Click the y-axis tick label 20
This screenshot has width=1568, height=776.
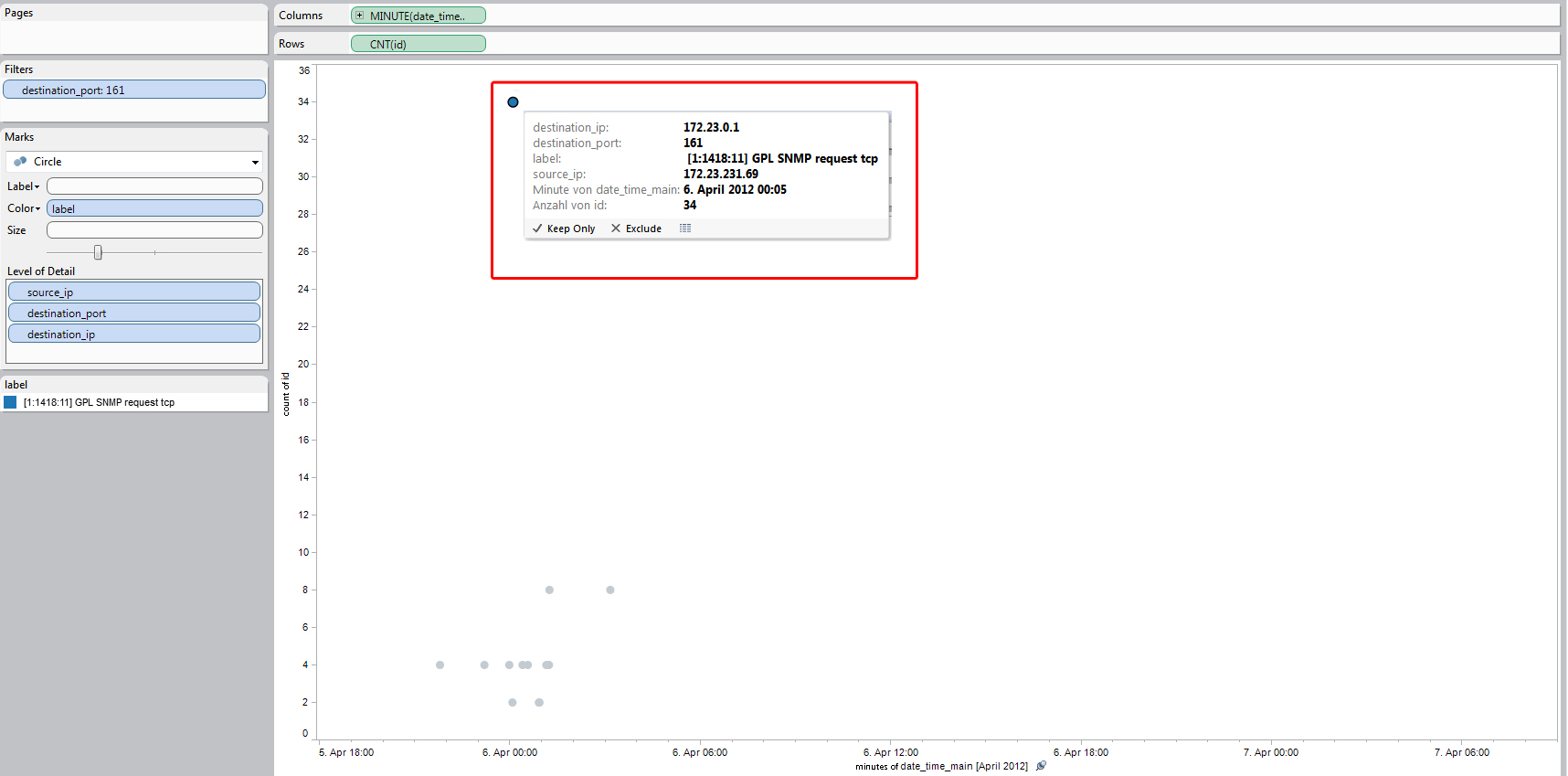[x=303, y=364]
